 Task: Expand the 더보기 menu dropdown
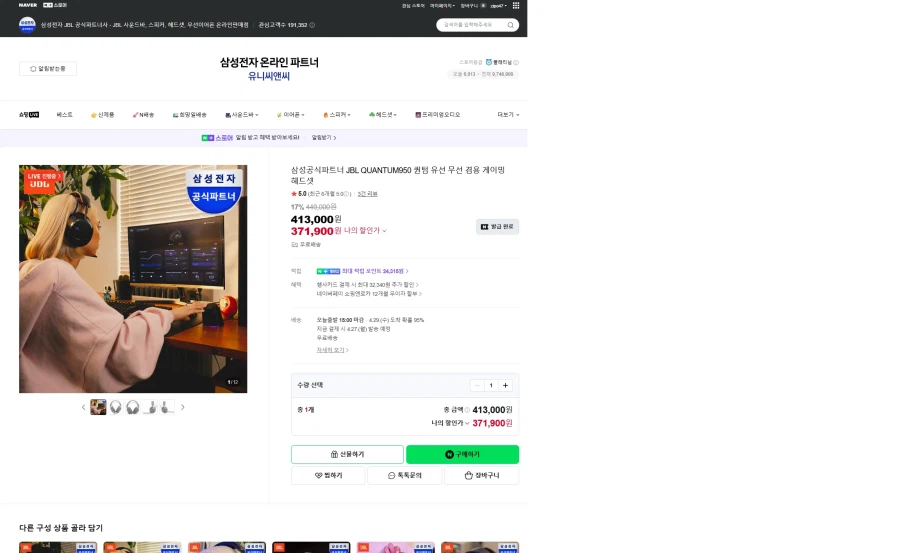pos(508,115)
